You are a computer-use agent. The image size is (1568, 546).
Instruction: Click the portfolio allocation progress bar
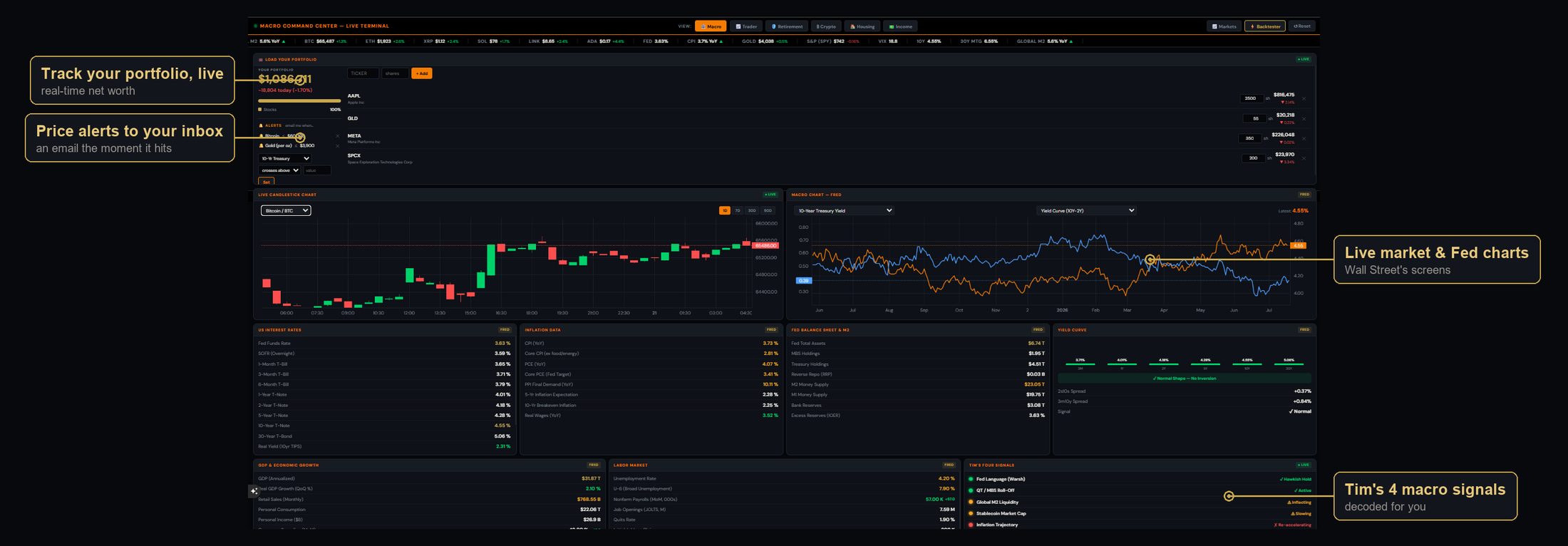pyautogui.click(x=299, y=101)
